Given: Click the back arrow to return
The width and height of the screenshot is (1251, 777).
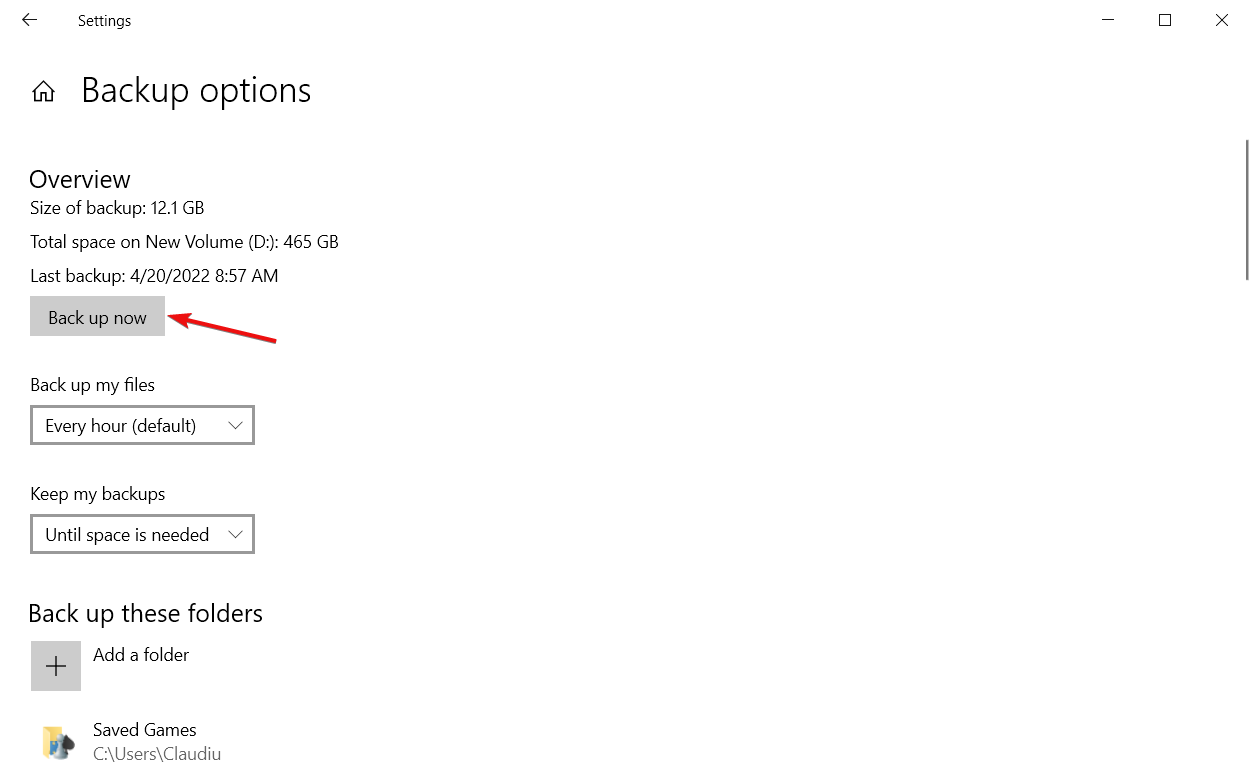Looking at the screenshot, I should (28, 19).
